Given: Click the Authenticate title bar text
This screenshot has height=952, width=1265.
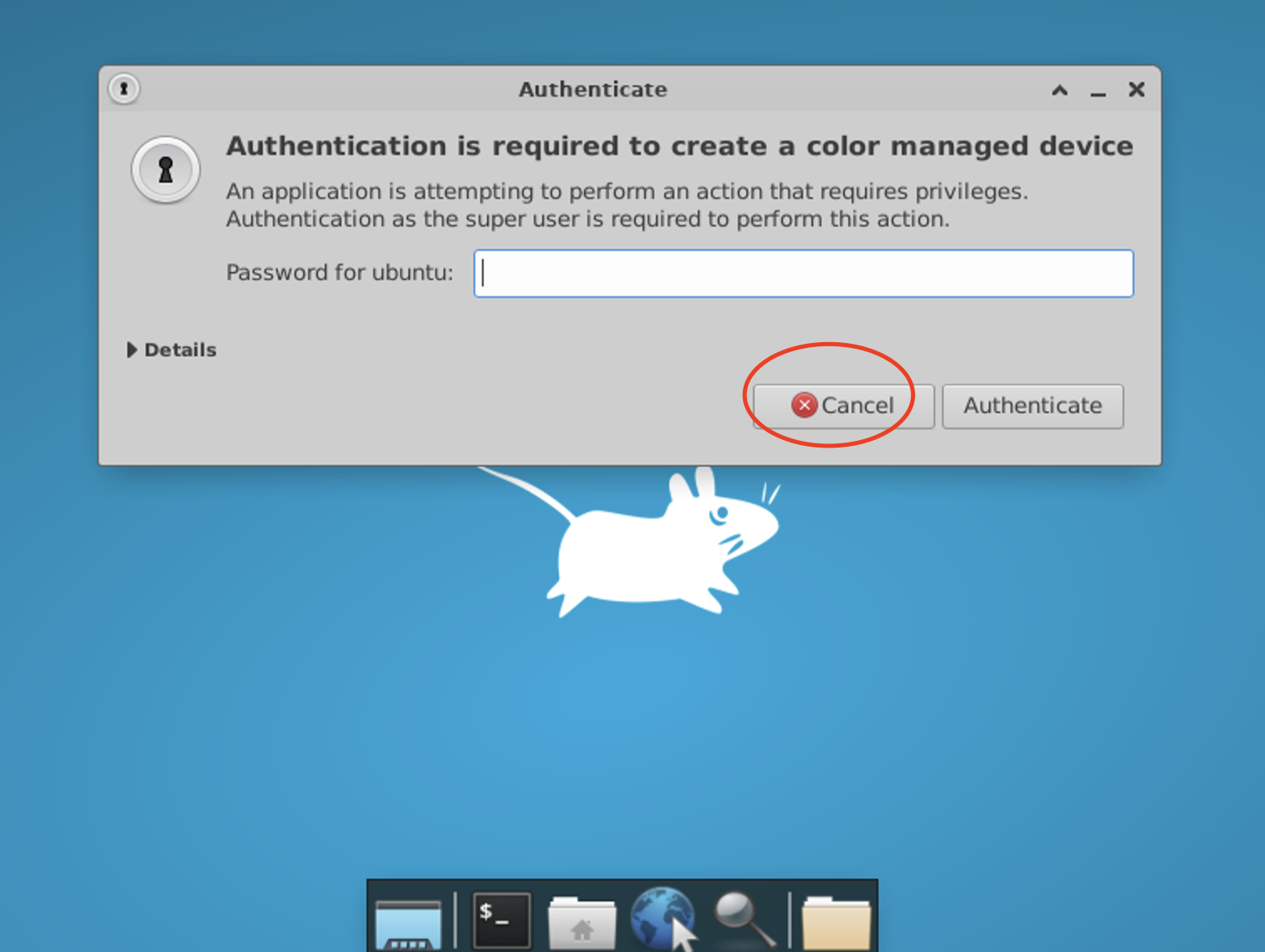Looking at the screenshot, I should point(592,90).
